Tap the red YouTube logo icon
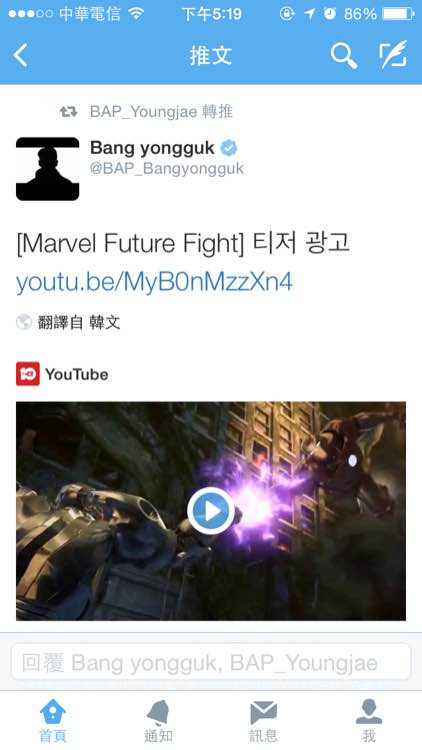 pos(28,374)
